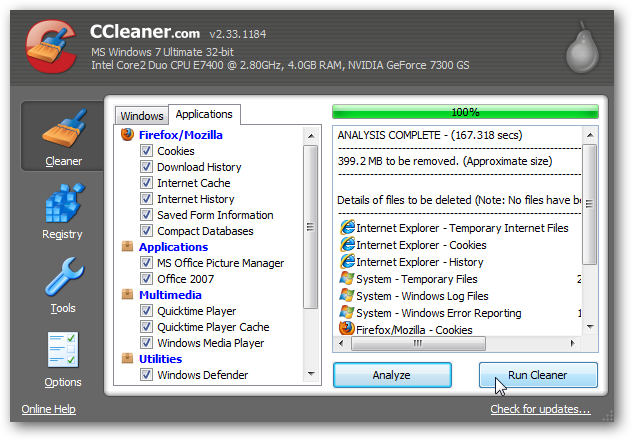Click the green 100% progress bar
The height and width of the screenshot is (440, 632).
(465, 112)
